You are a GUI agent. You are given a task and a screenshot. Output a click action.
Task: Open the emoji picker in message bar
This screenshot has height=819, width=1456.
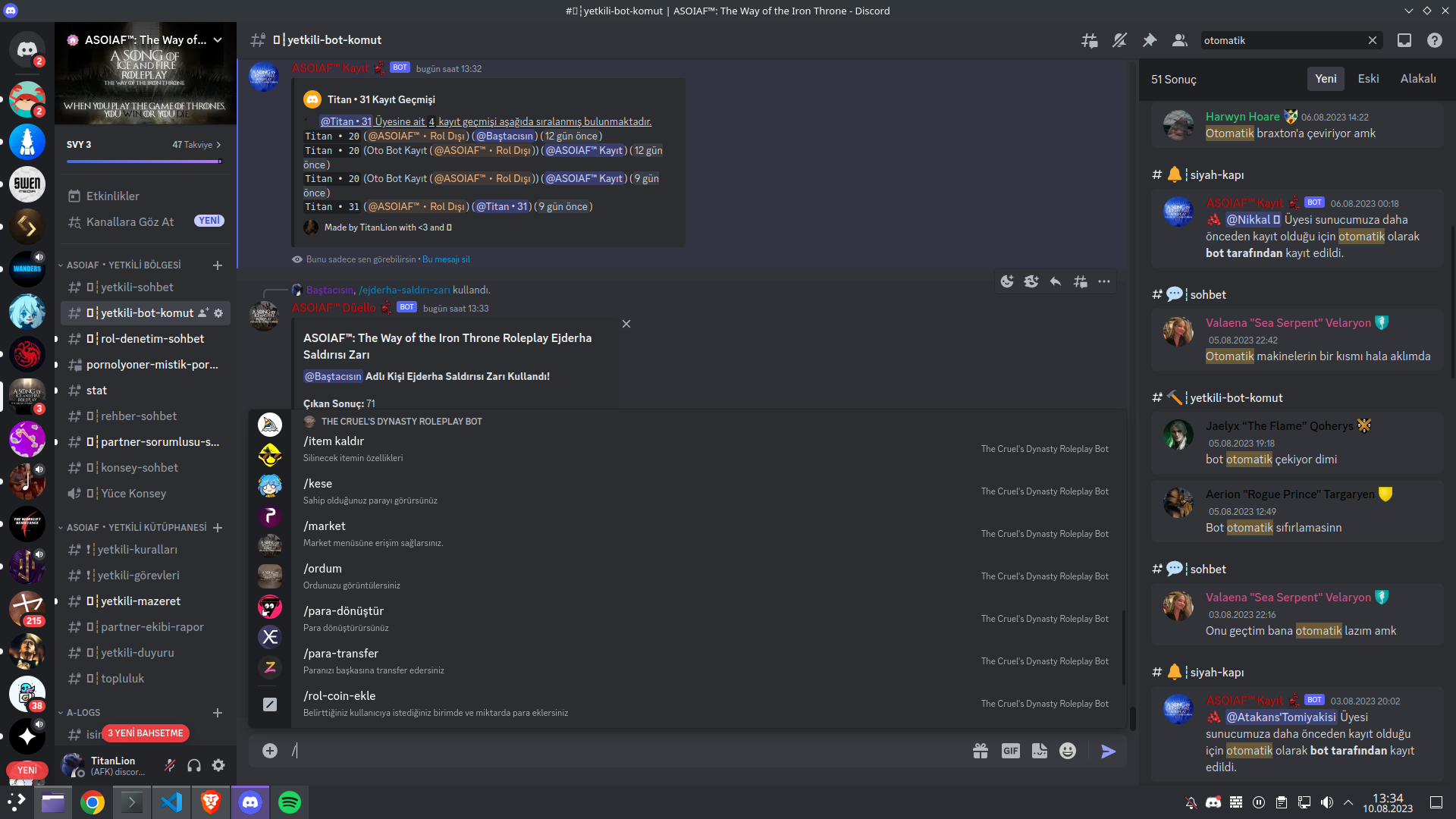click(1068, 751)
